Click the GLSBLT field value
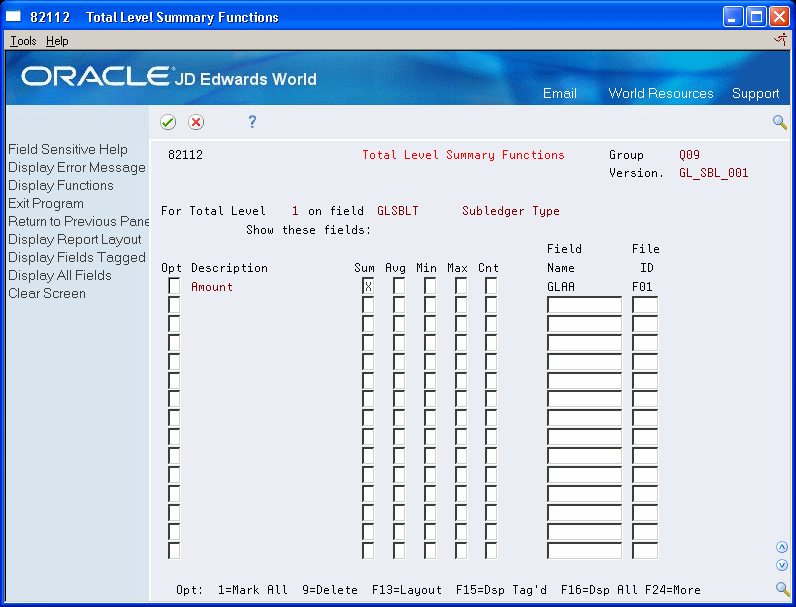796x607 pixels. 397,211
